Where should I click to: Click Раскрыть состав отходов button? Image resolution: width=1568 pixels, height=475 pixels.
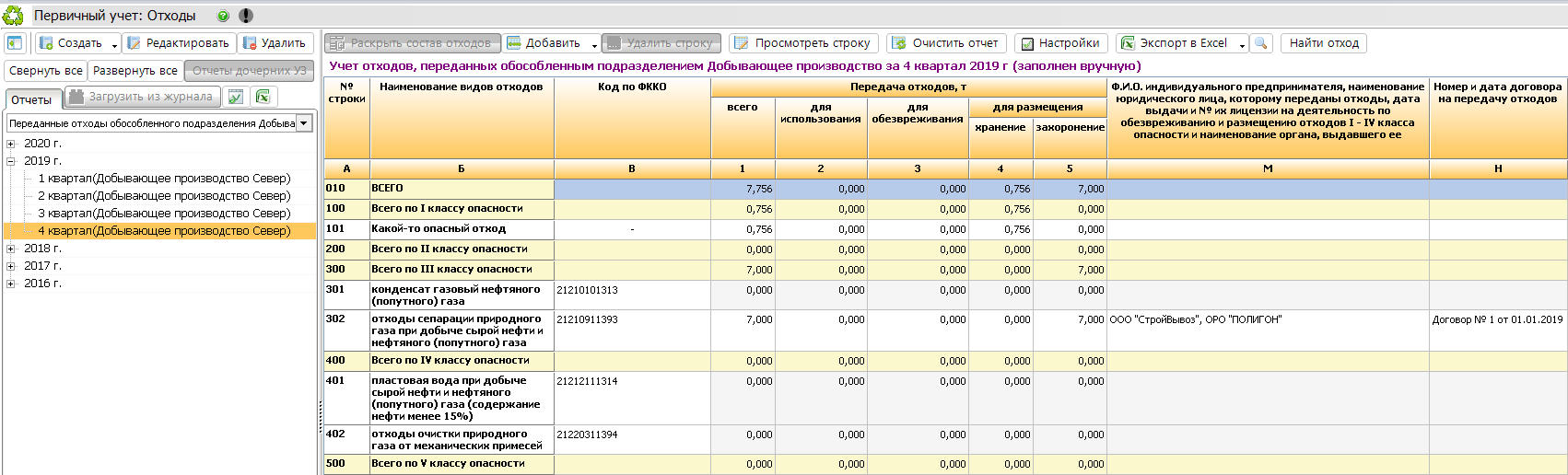(x=413, y=43)
